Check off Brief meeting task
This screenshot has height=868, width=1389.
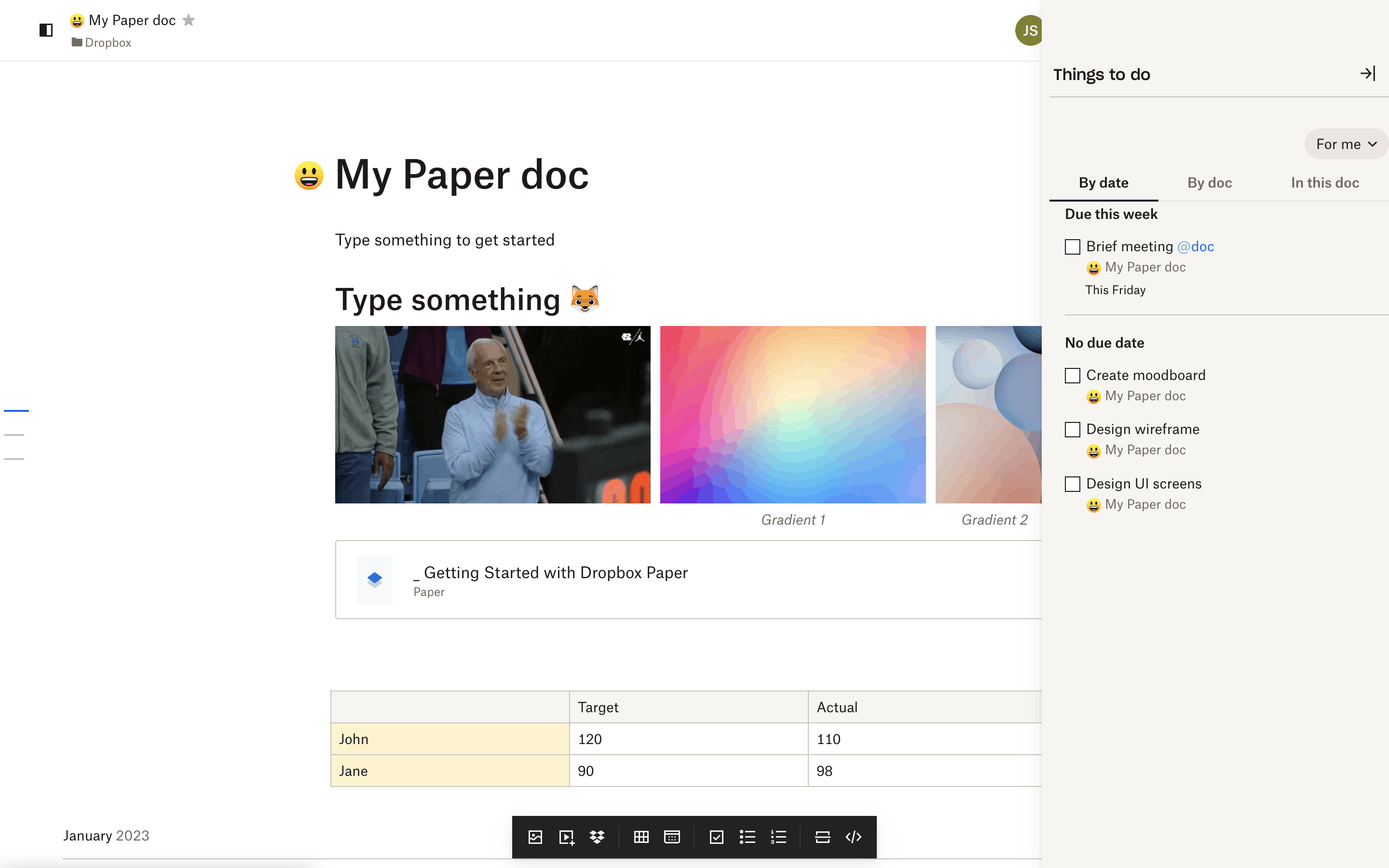1072,247
